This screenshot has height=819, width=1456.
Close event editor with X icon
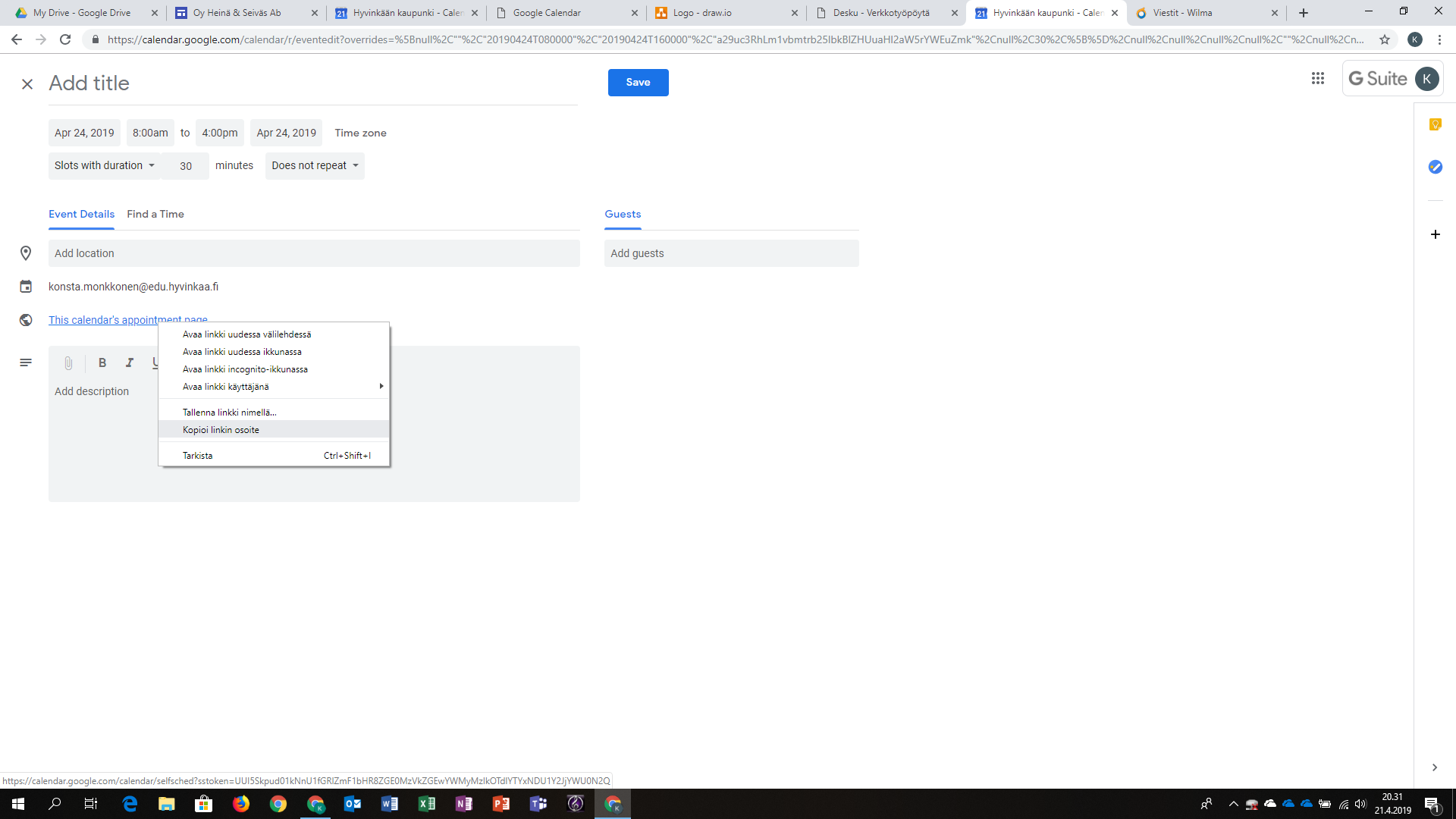pyautogui.click(x=27, y=84)
